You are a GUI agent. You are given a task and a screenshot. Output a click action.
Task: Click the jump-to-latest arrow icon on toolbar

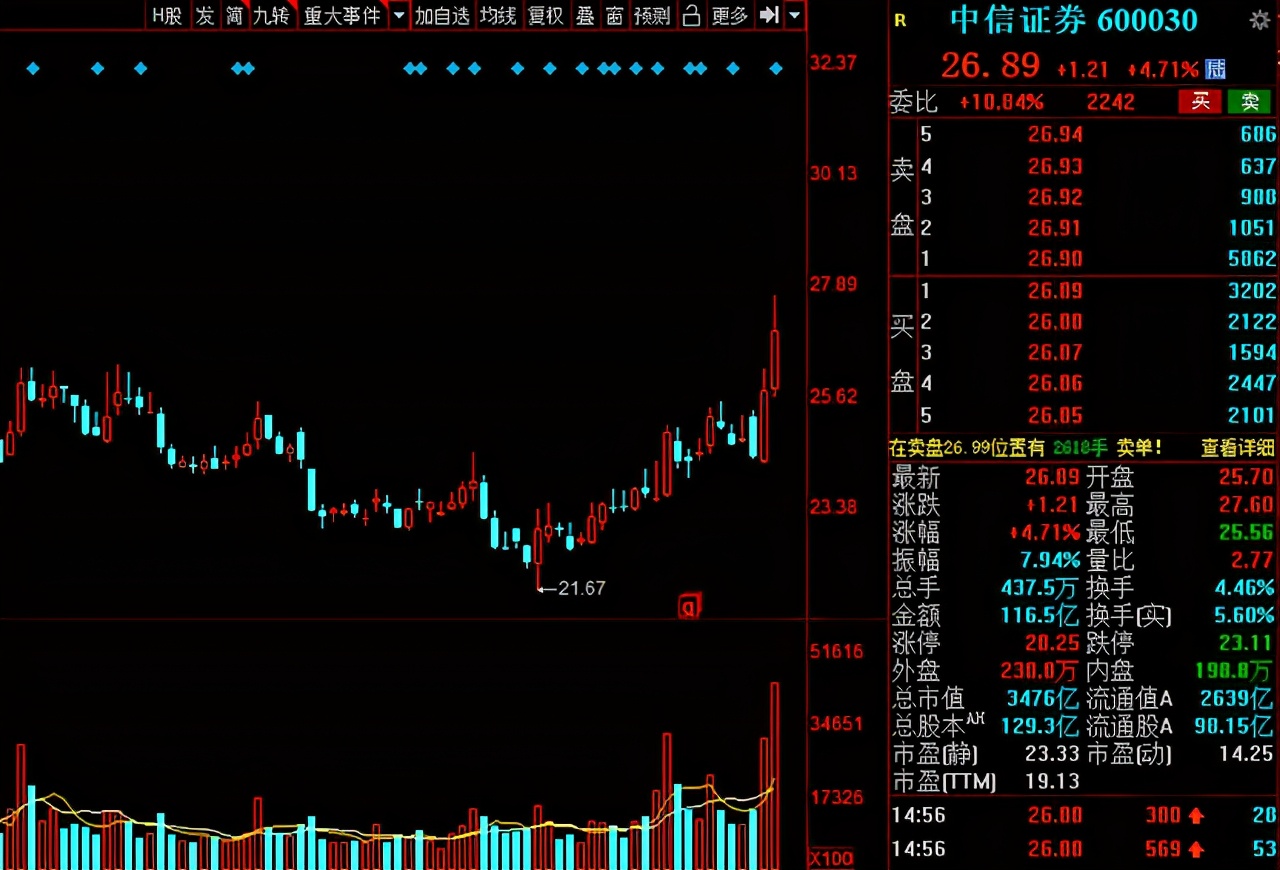coord(768,17)
